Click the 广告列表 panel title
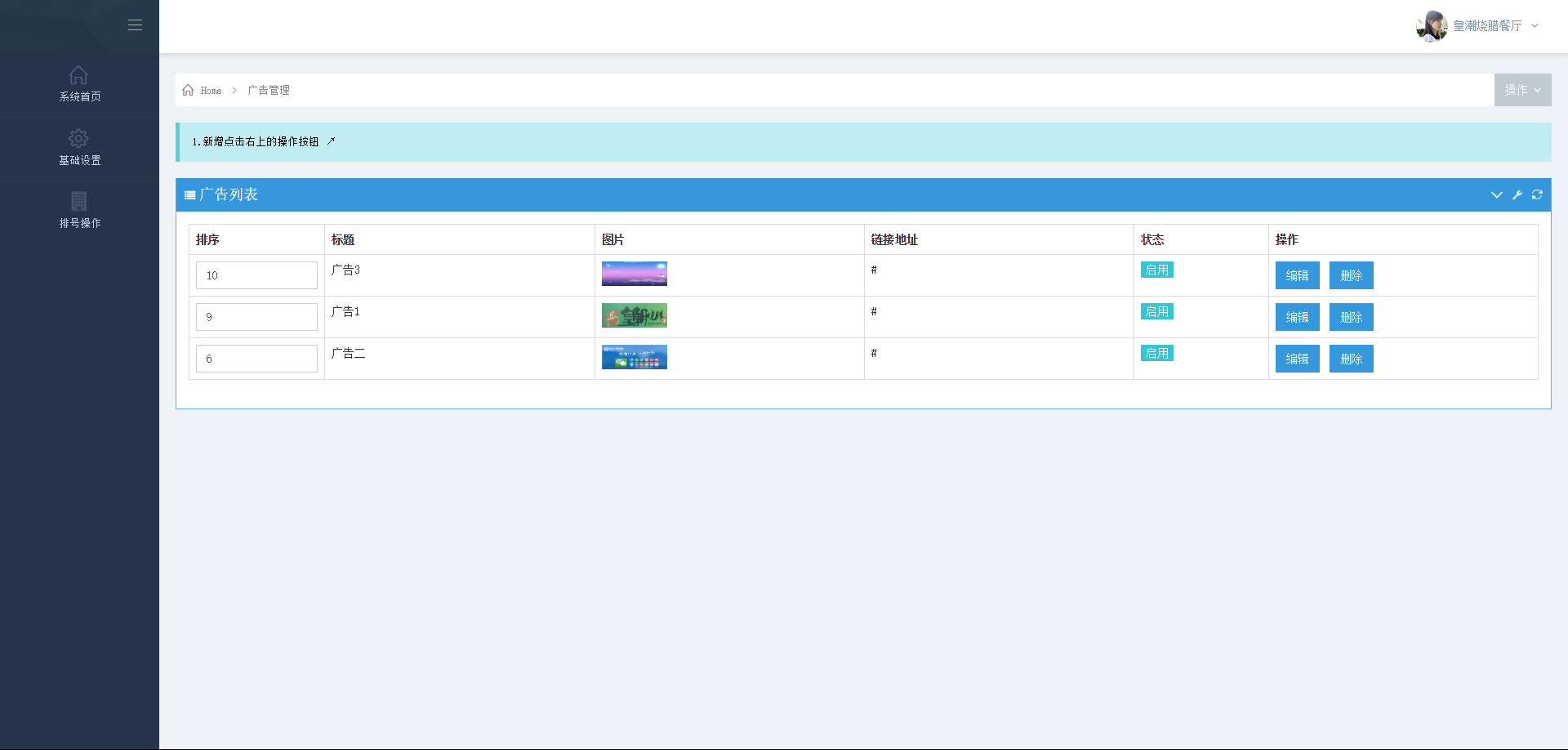The height and width of the screenshot is (750, 1568). tap(229, 194)
